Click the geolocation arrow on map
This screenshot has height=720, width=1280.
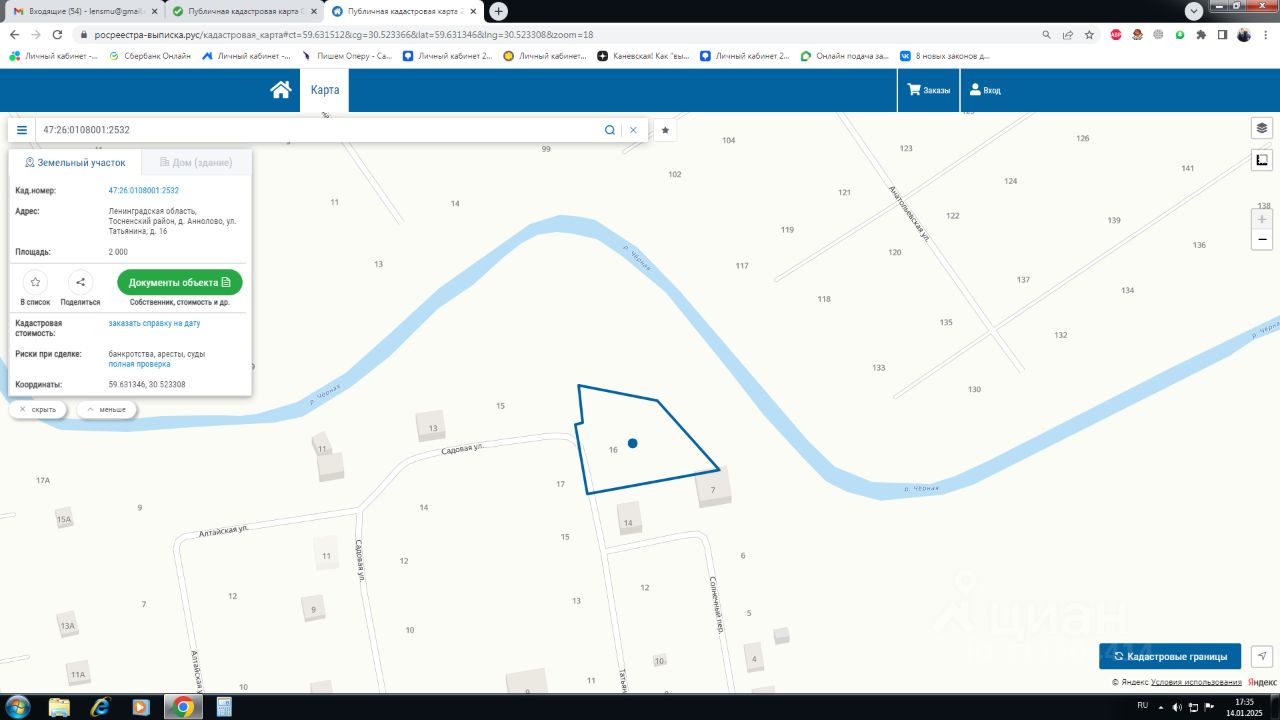pyautogui.click(x=1262, y=656)
